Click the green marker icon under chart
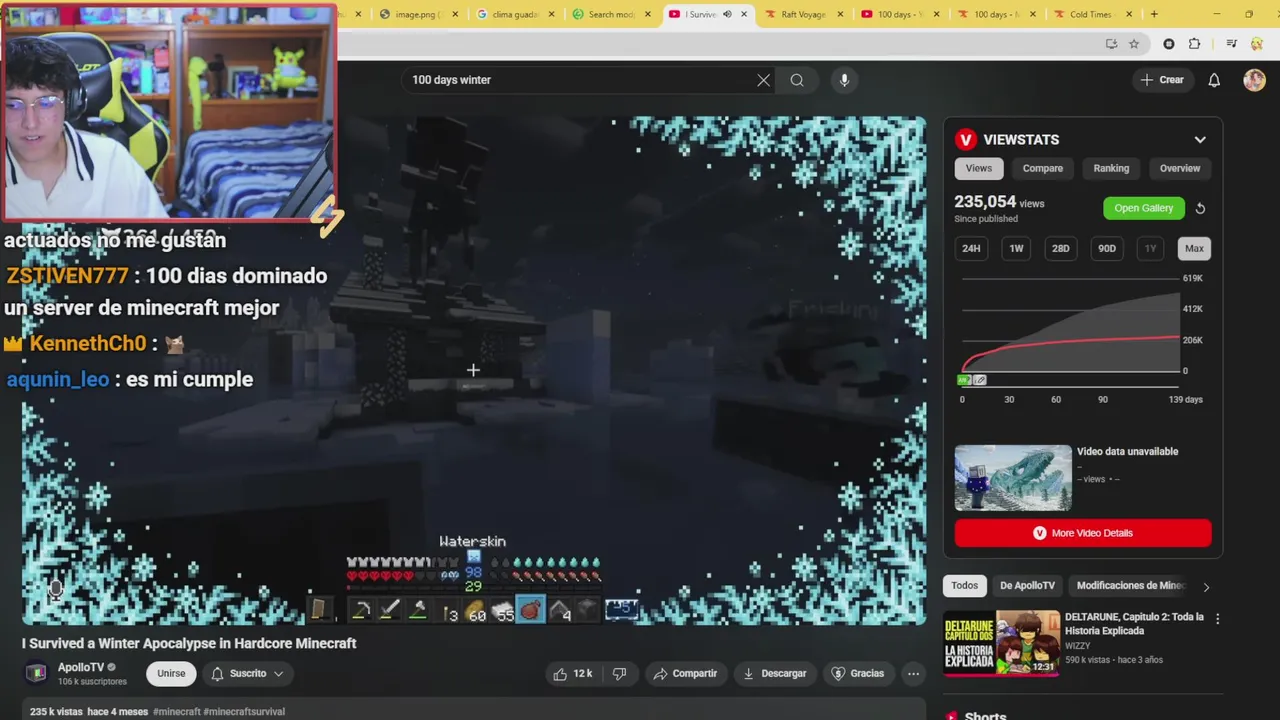 [x=964, y=380]
